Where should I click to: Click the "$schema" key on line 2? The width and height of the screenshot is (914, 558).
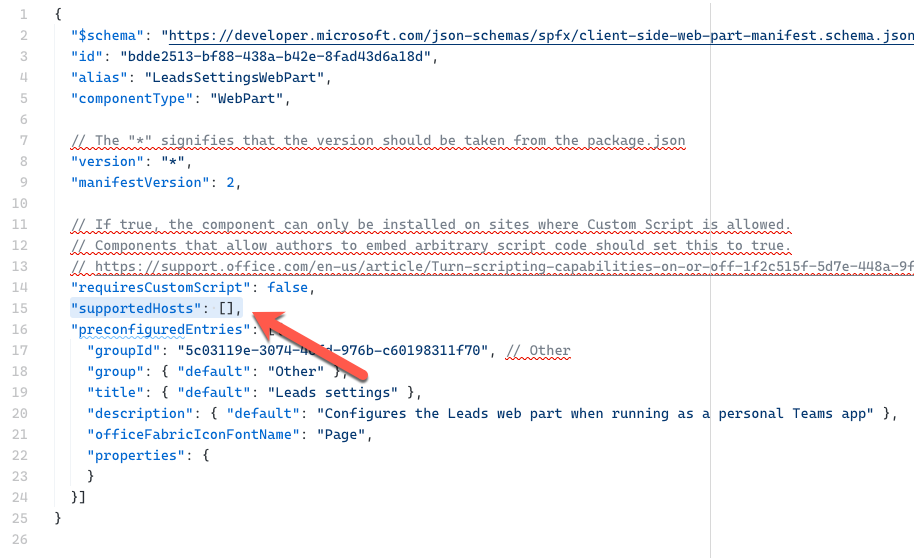coord(107,36)
